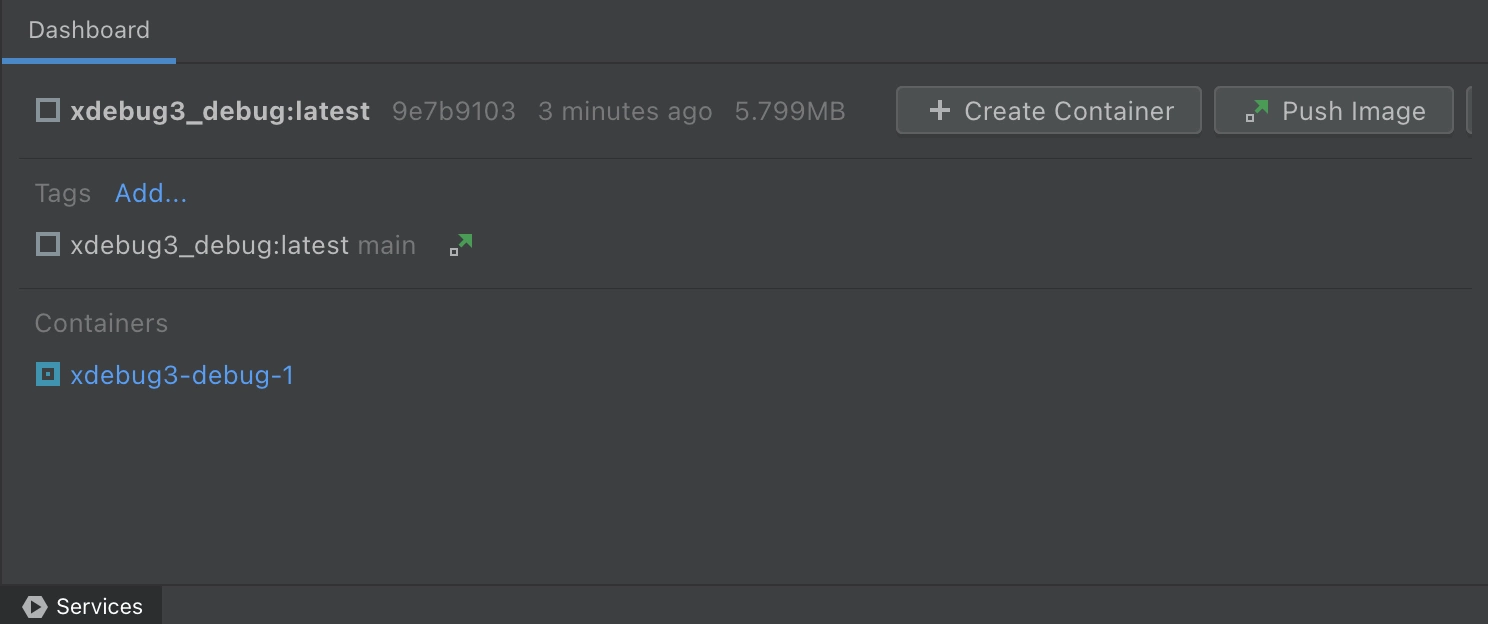Image resolution: width=1488 pixels, height=624 pixels.
Task: Click the Push Image button
Action: [x=1333, y=110]
